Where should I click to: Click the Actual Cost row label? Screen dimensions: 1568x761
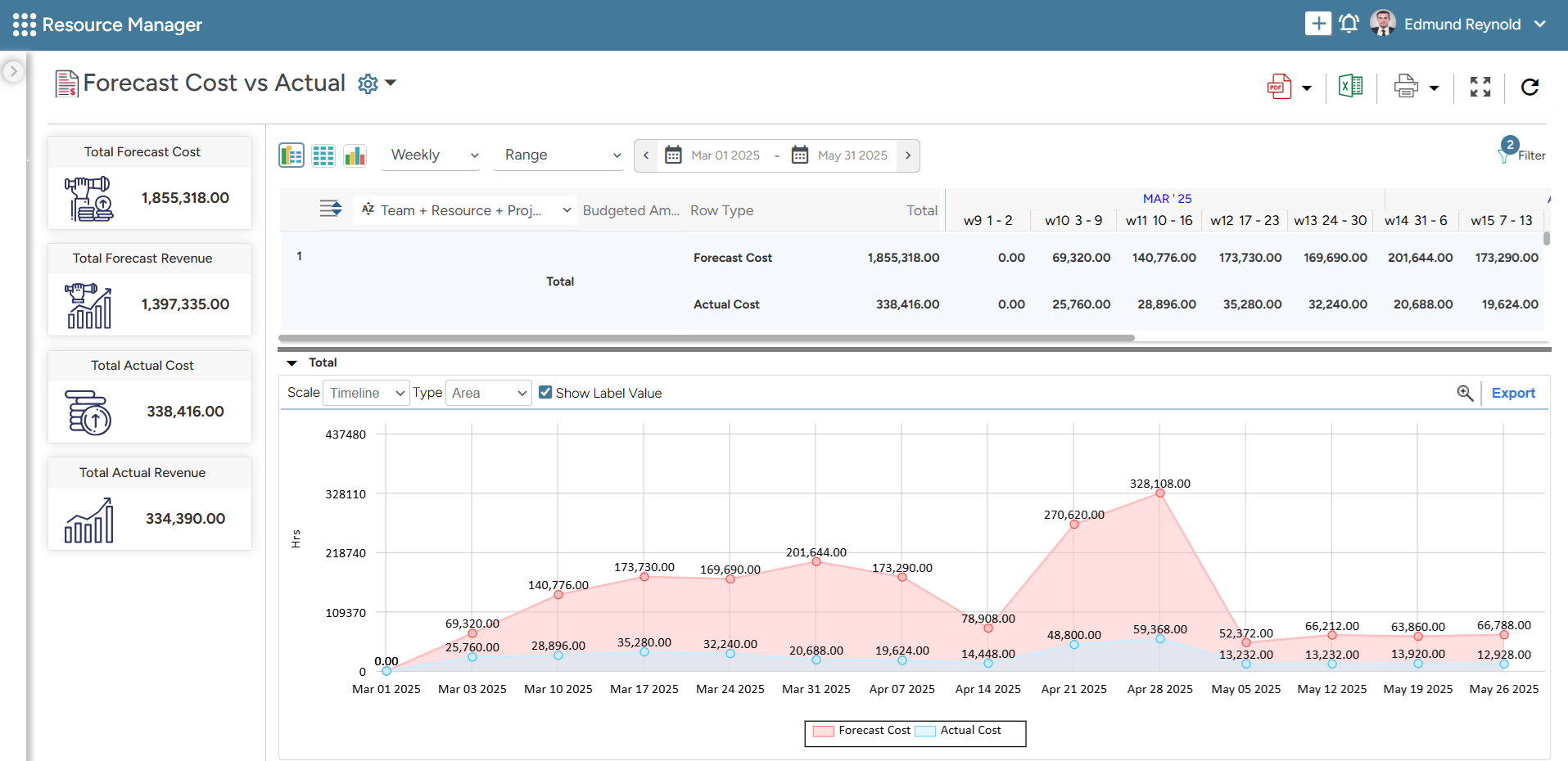pos(726,304)
